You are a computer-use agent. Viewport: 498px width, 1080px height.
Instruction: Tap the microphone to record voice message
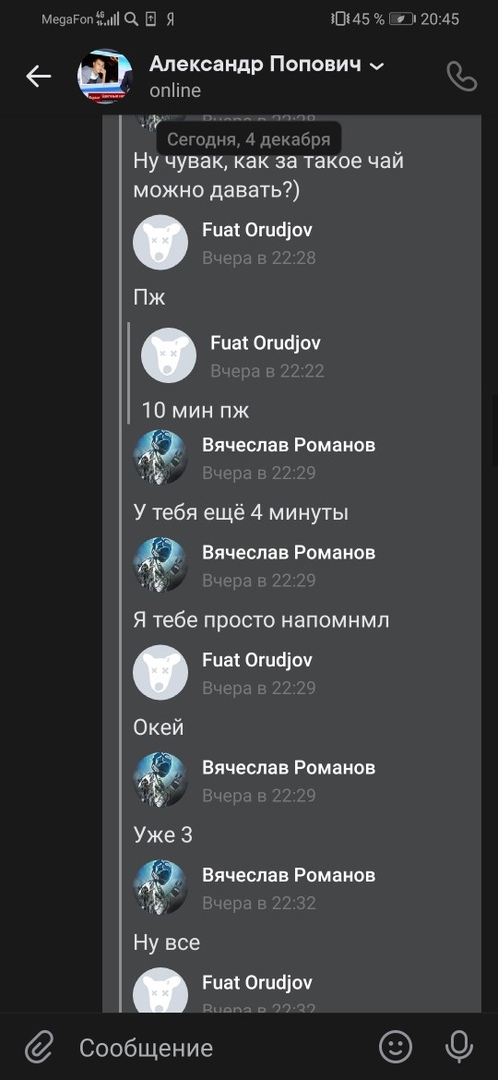coord(459,1048)
